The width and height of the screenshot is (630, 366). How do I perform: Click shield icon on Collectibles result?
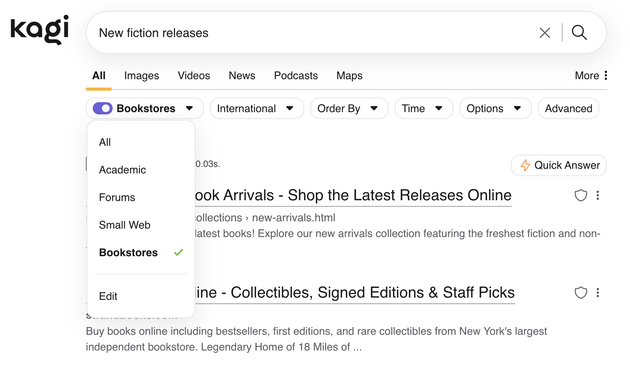[581, 292]
